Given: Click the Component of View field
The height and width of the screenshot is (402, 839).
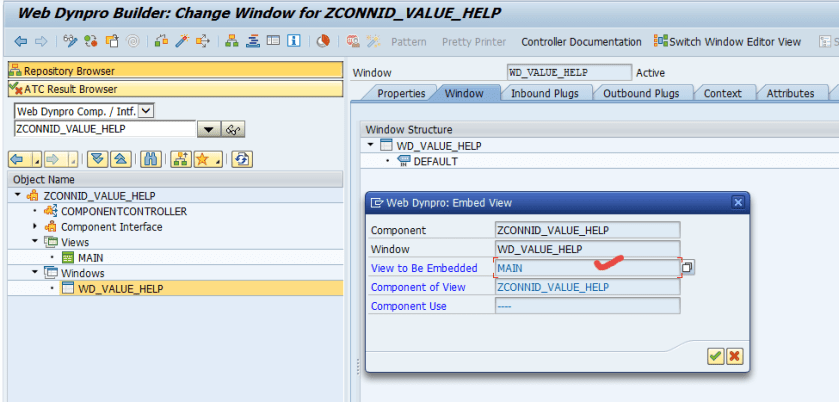Looking at the screenshot, I should coord(587,287).
